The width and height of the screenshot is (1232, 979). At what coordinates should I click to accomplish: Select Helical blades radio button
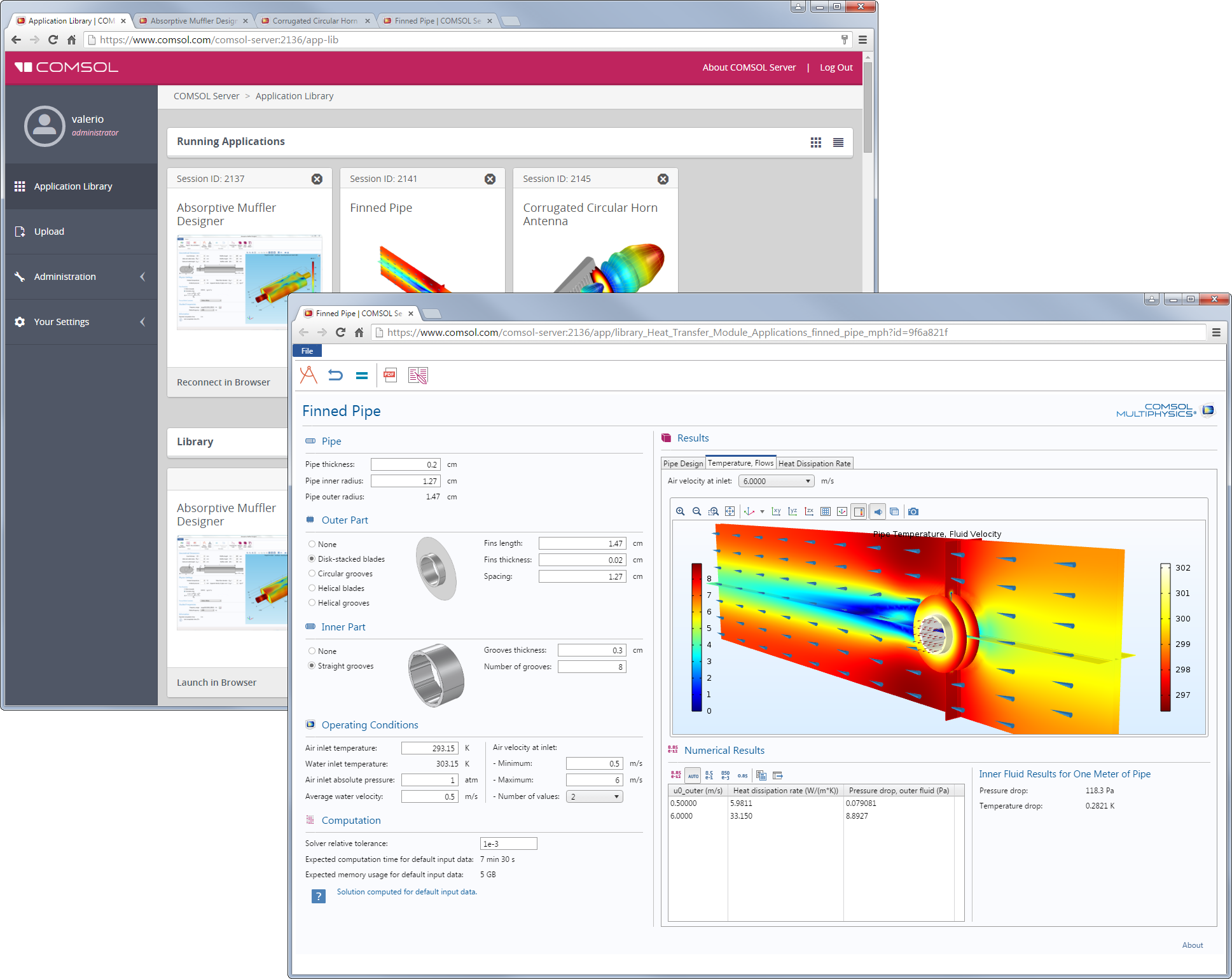[312, 588]
